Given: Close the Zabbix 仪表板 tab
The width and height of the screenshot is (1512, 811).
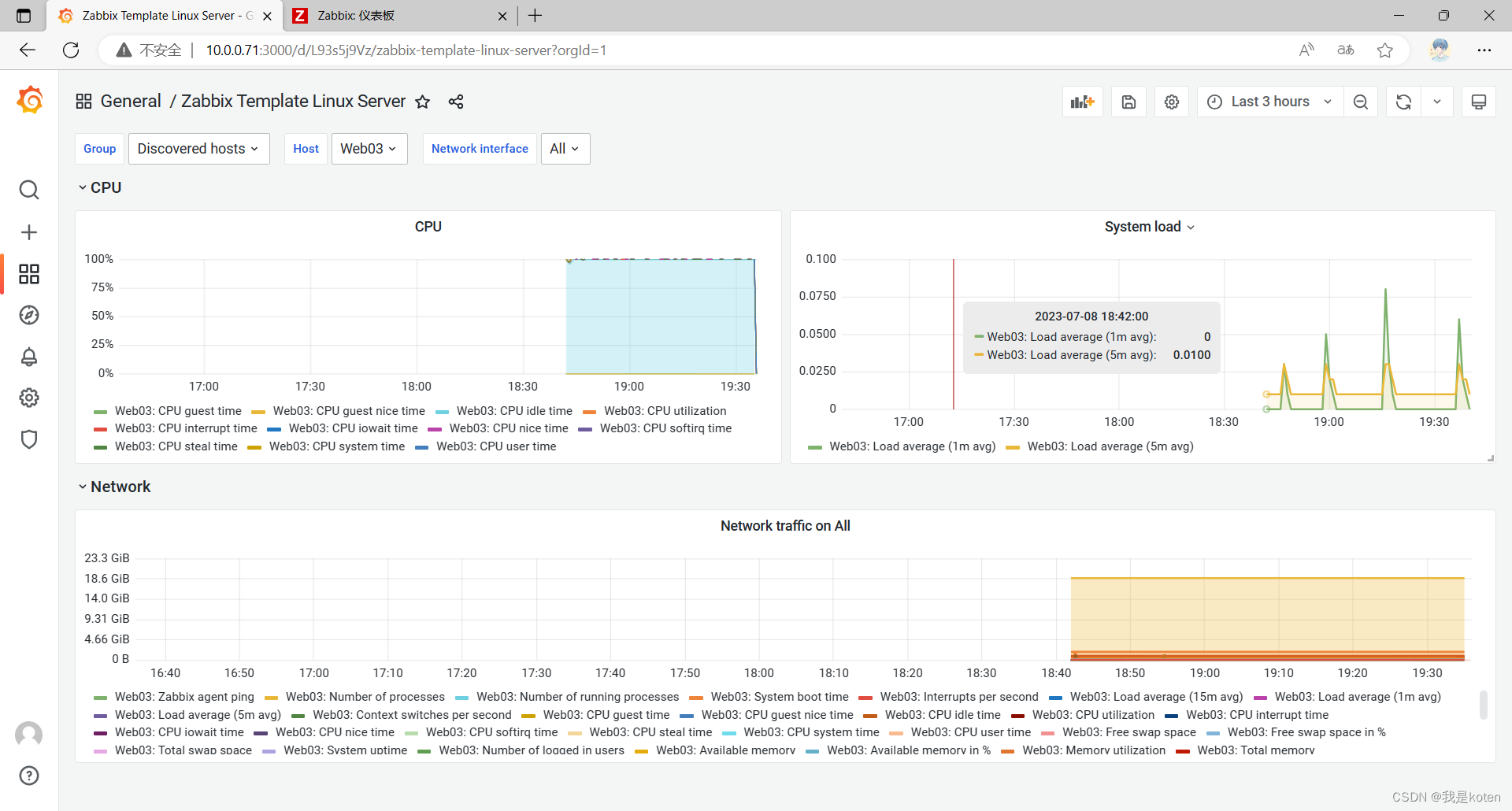Looking at the screenshot, I should tap(502, 16).
